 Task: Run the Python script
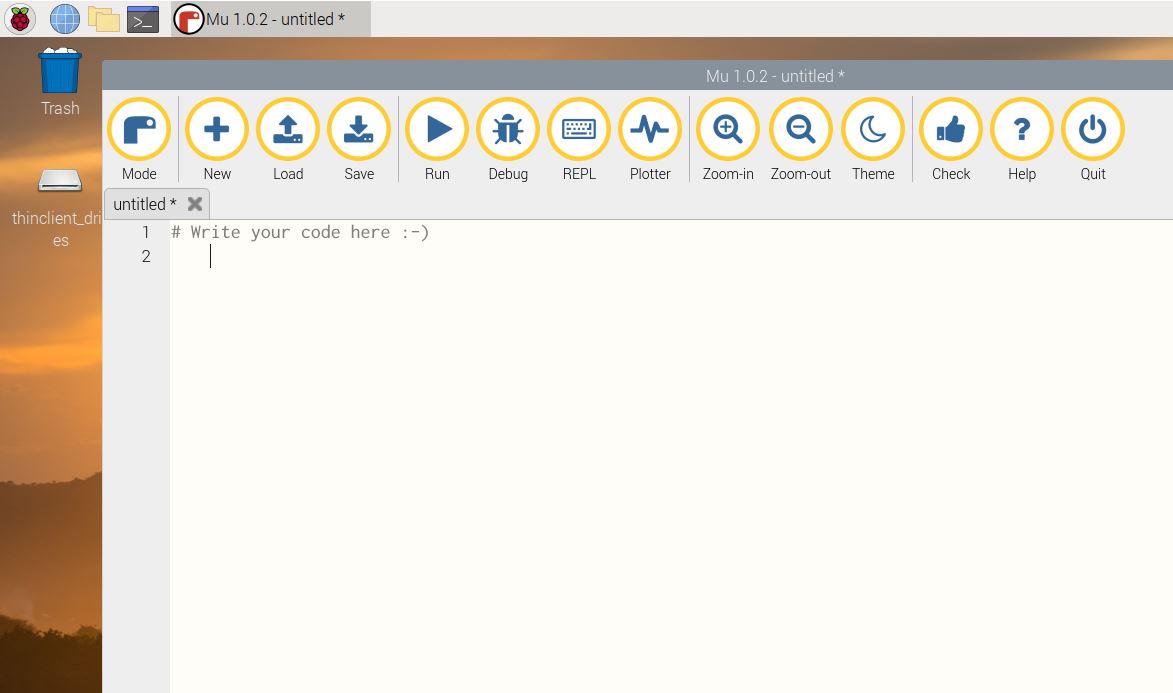pos(437,130)
